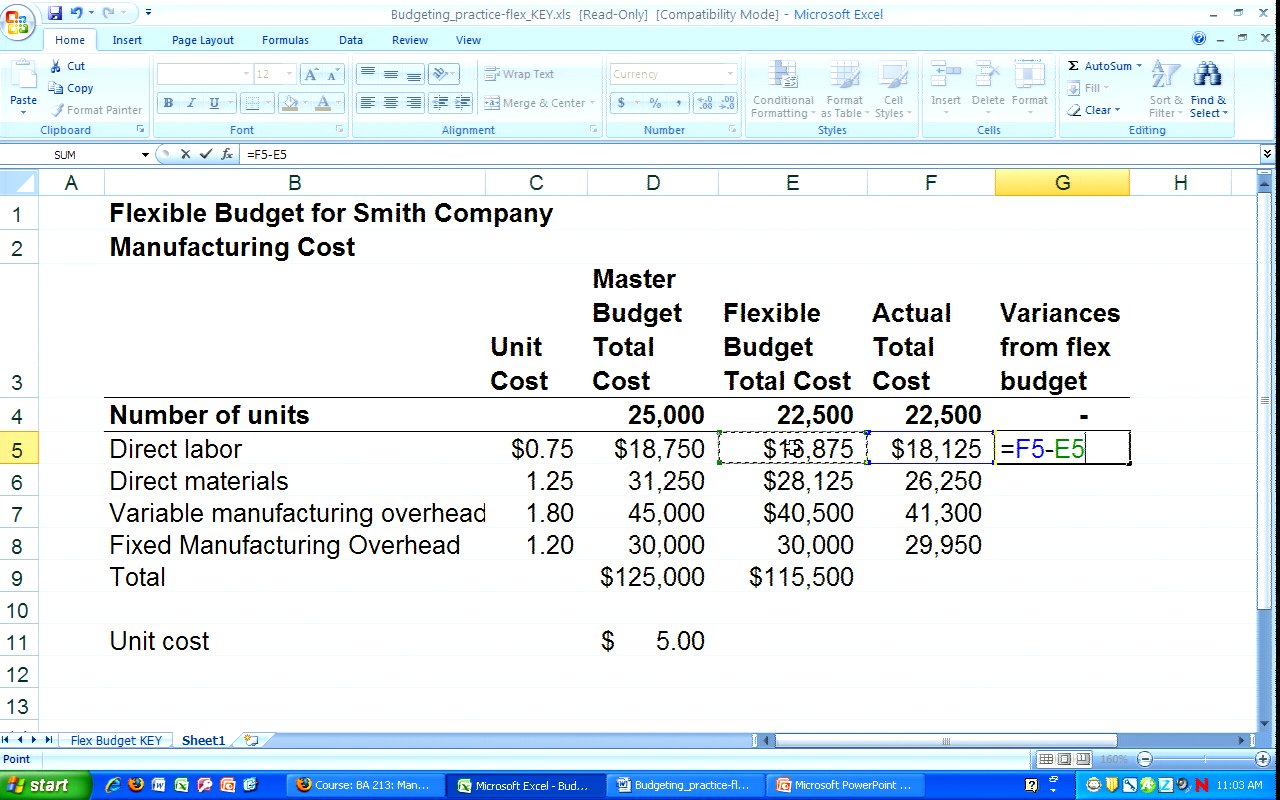
Task: Toggle Wrap Text option
Action: [519, 74]
